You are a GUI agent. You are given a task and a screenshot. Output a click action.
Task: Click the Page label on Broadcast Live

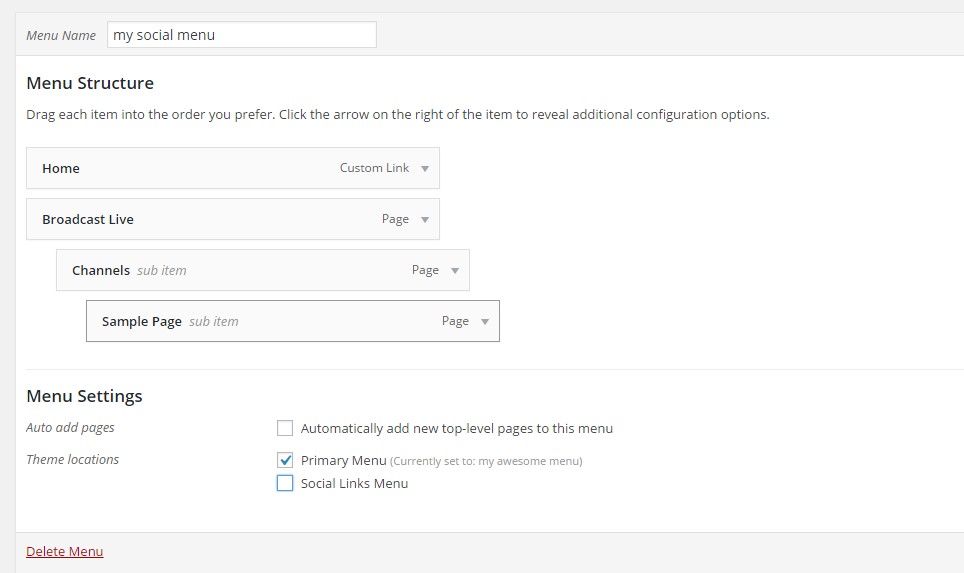[x=395, y=219]
